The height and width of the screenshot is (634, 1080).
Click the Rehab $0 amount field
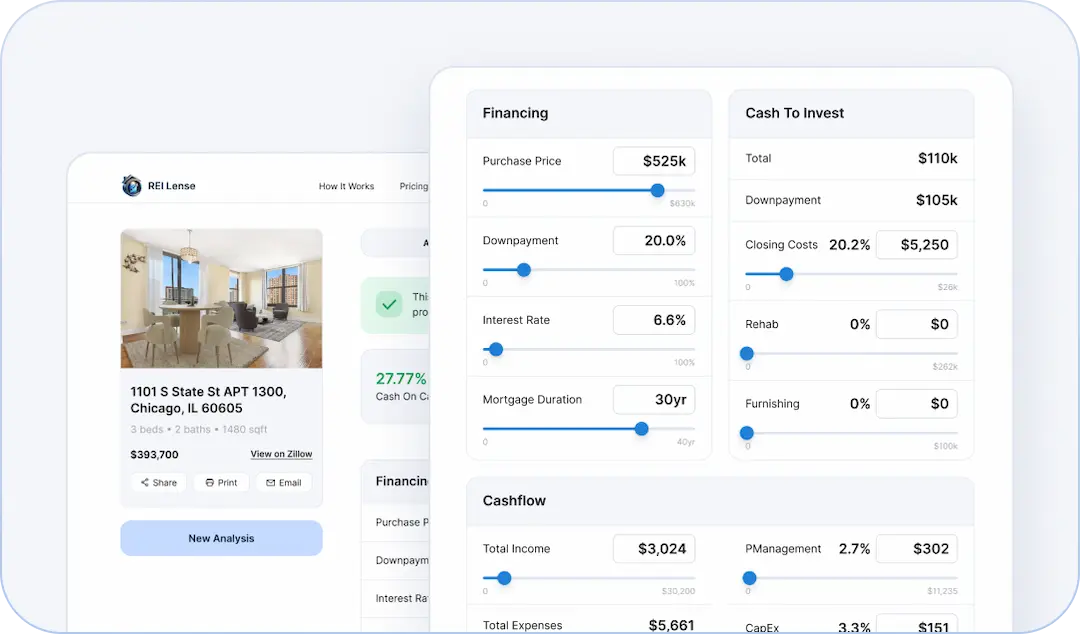917,324
